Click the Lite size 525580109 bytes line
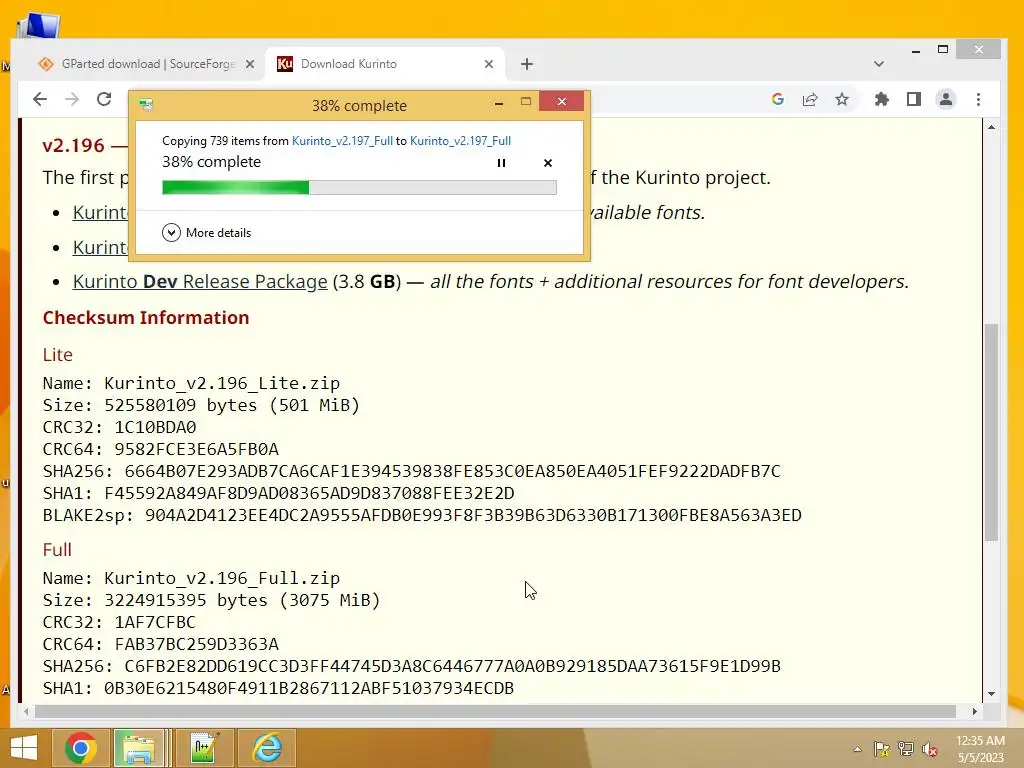This screenshot has width=1024, height=768. pyautogui.click(x=201, y=406)
